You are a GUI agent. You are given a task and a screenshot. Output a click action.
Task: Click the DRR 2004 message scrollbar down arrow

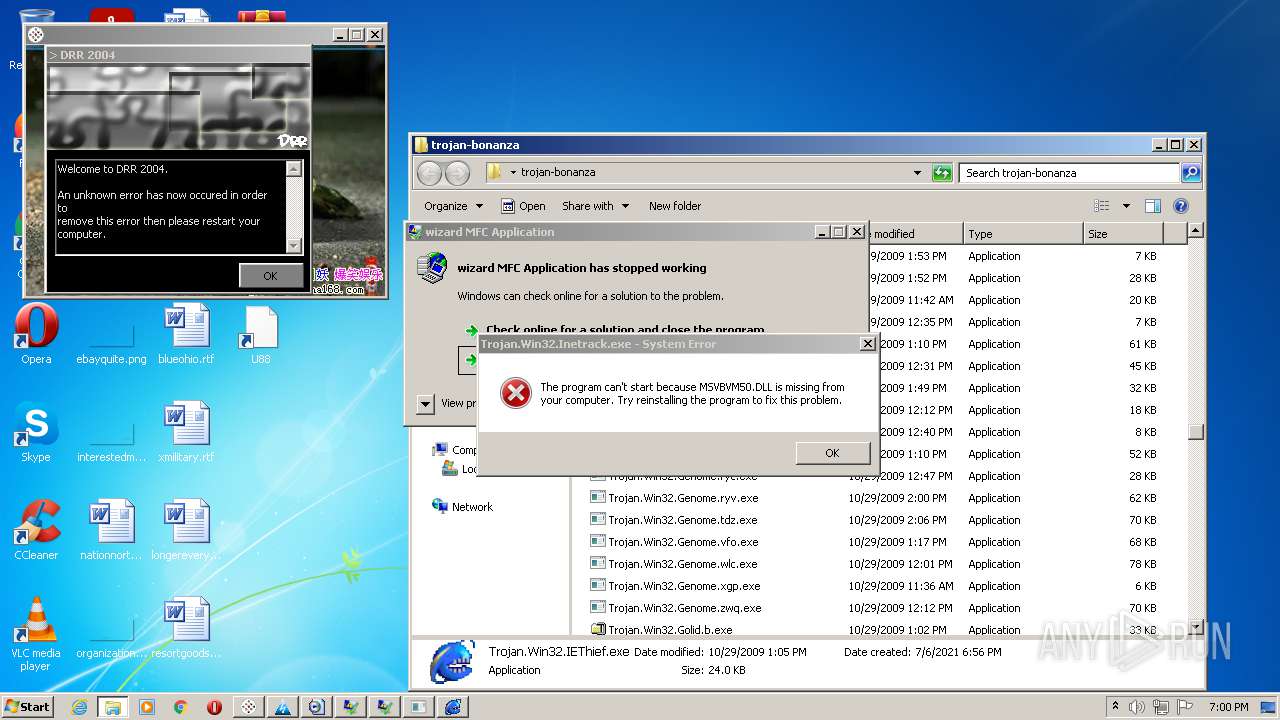pyautogui.click(x=293, y=245)
